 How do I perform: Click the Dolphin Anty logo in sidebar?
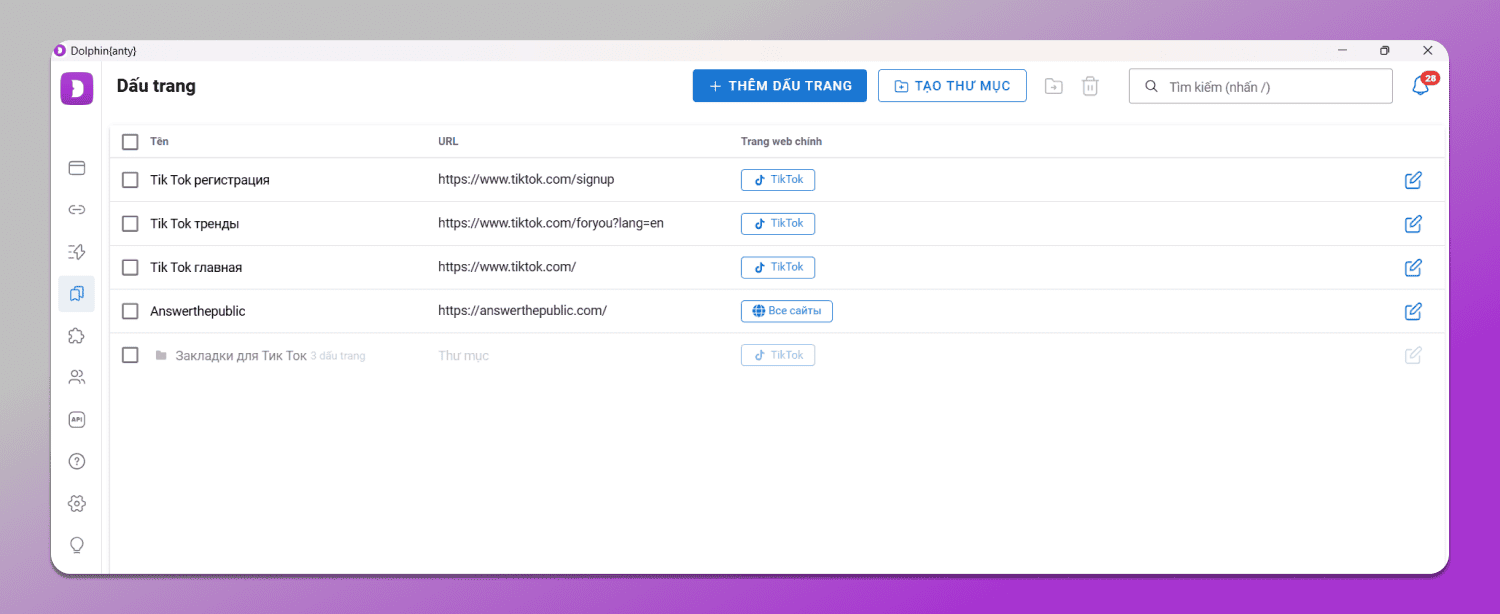click(x=77, y=88)
